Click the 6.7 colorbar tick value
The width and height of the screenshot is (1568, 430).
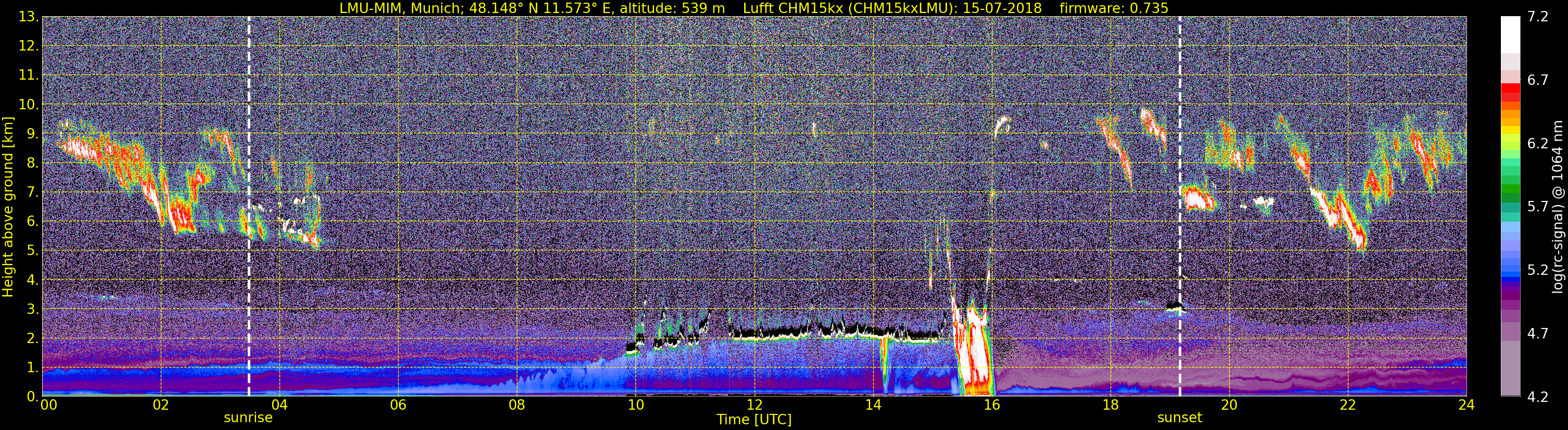pos(1538,80)
